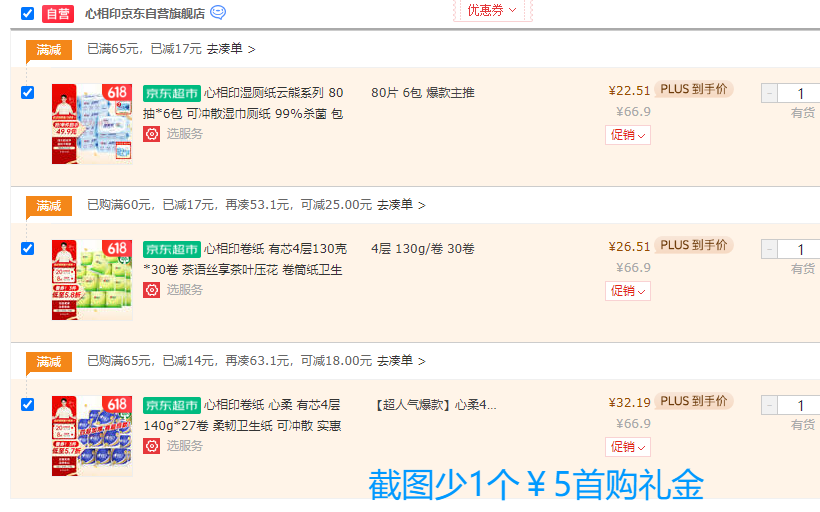Open 心相印湿厕纸云熊系列 product title

pyautogui.click(x=243, y=103)
